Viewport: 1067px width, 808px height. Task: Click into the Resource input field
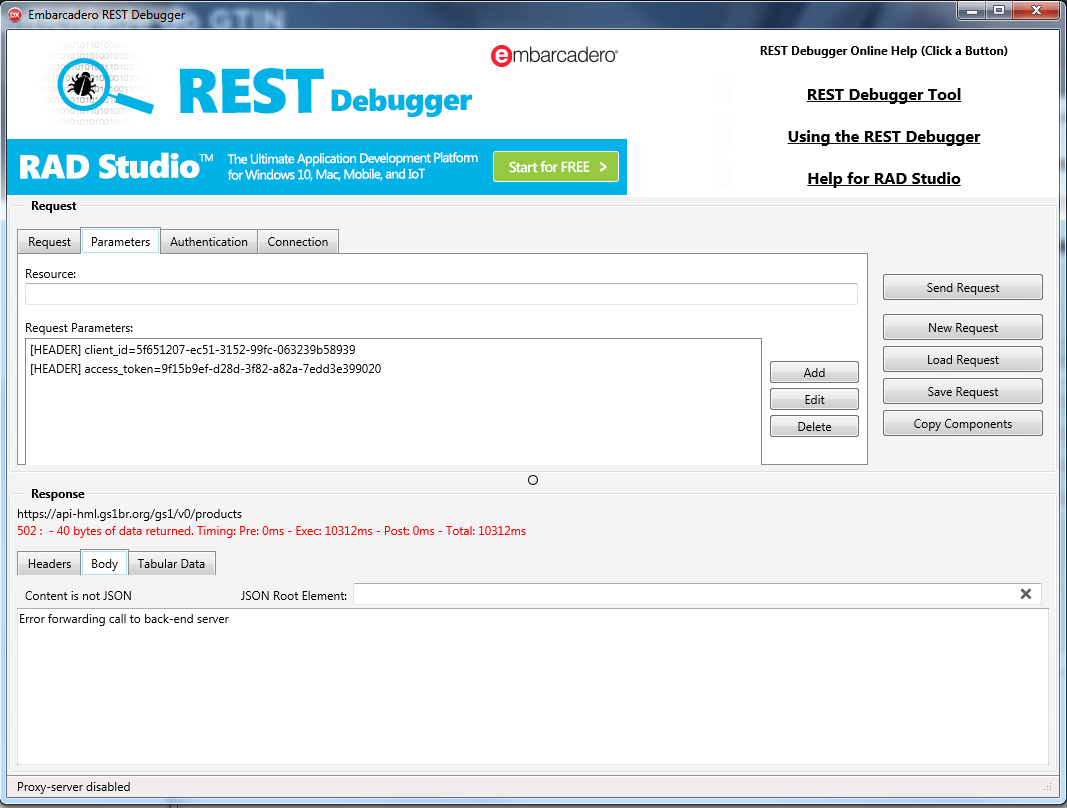coord(441,294)
